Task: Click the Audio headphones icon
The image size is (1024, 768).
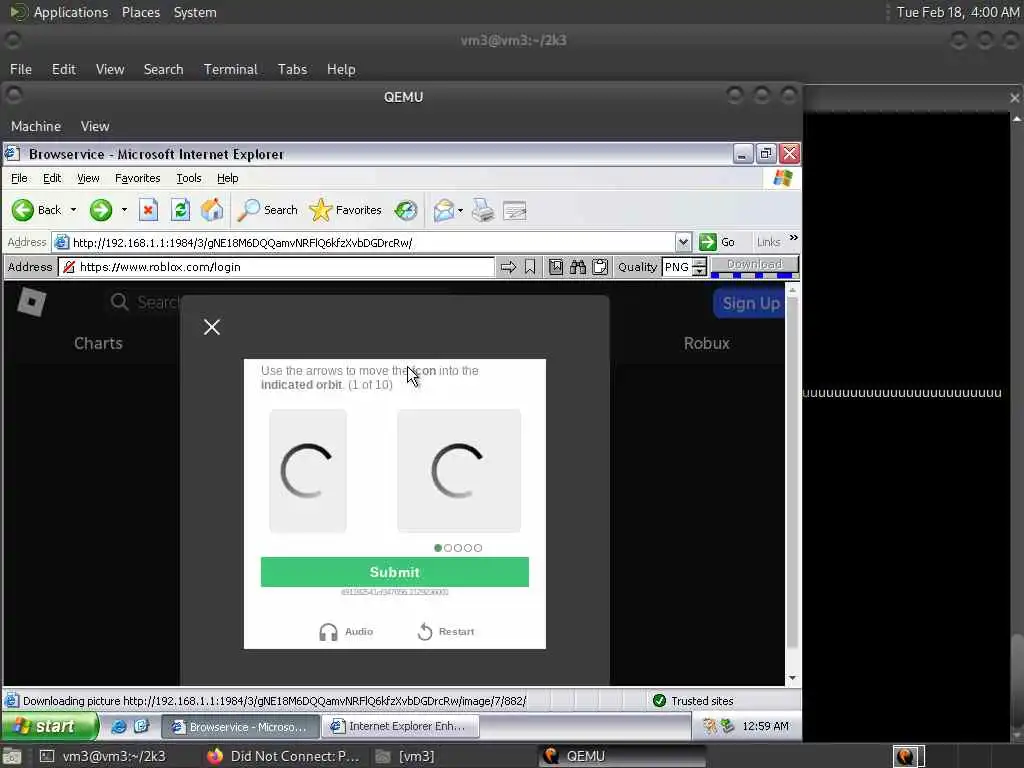Action: click(x=328, y=632)
